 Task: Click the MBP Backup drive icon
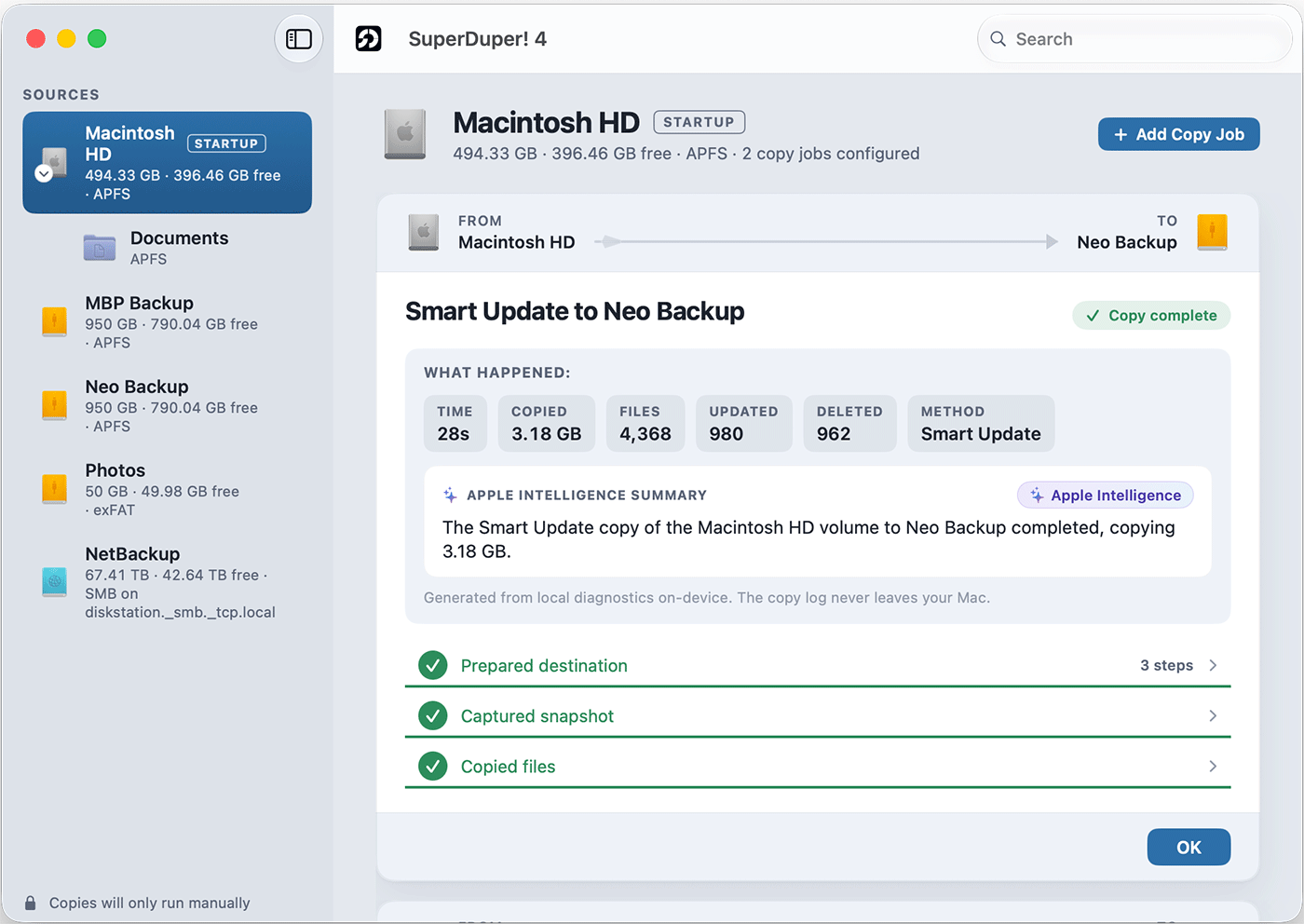55,322
